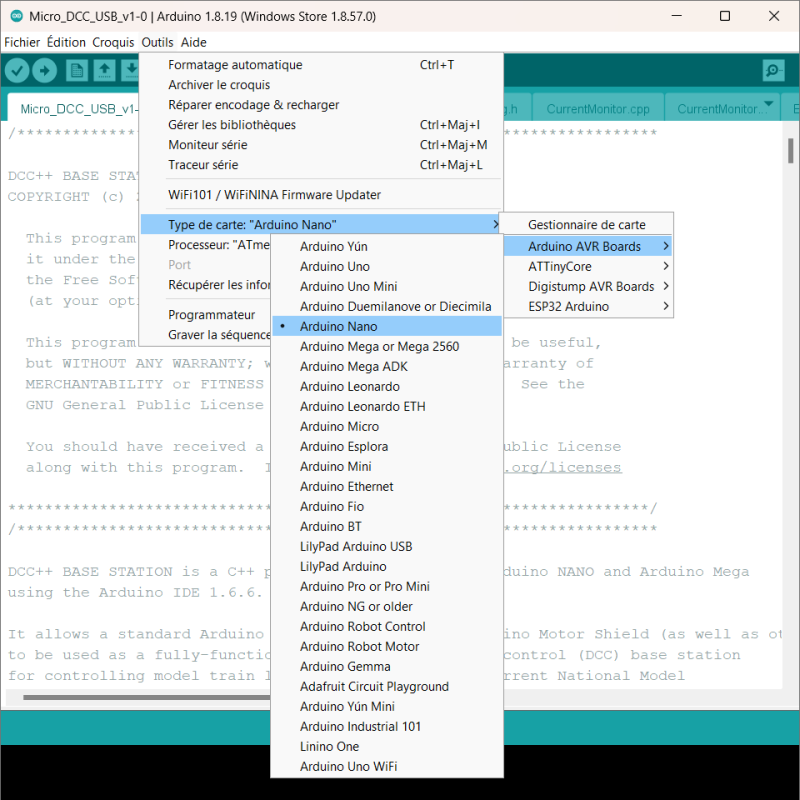This screenshot has height=800, width=800.
Task: Open the Croquis menu
Action: 113,42
